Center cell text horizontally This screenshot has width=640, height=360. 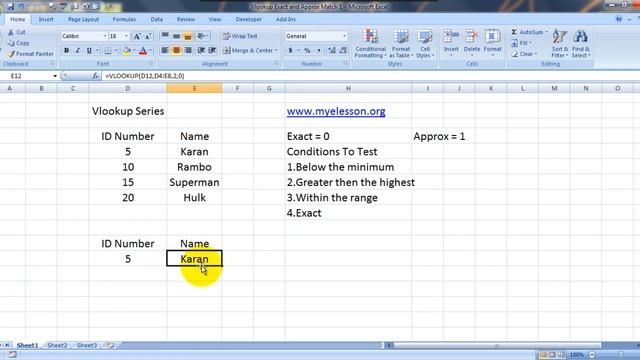(176, 51)
